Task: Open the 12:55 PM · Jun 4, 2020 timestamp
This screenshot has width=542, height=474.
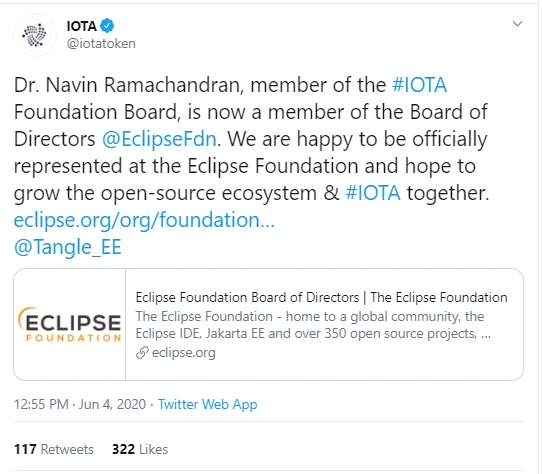Action: (80, 404)
